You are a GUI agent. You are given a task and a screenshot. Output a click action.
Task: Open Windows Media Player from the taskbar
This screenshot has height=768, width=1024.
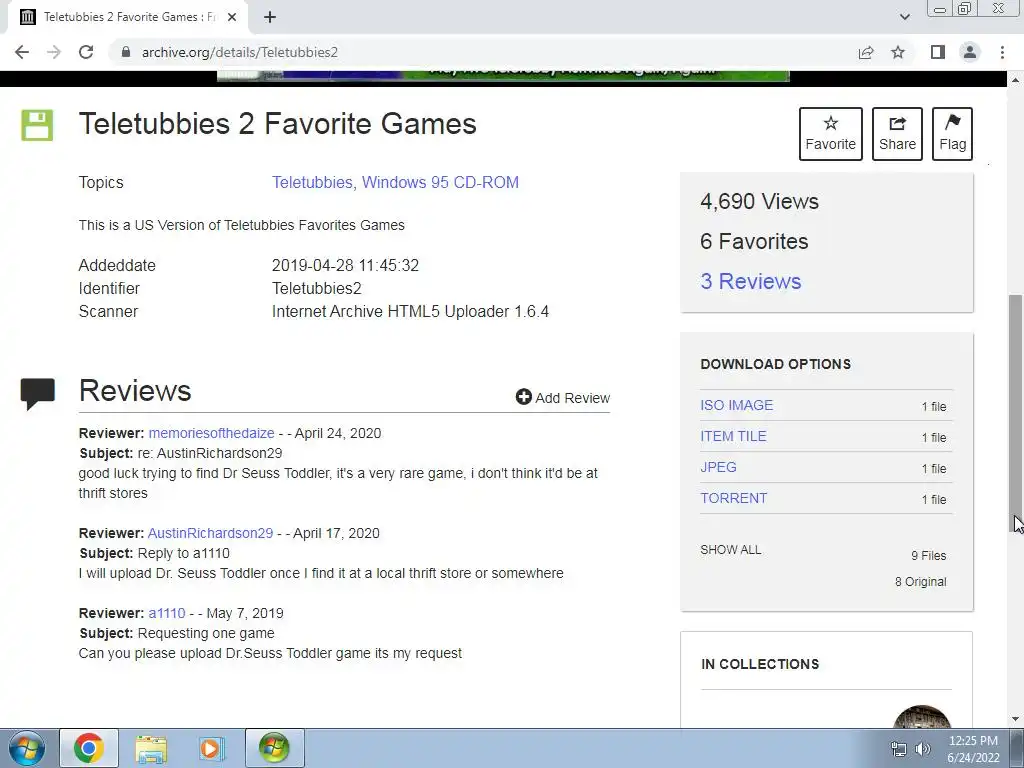click(x=212, y=748)
